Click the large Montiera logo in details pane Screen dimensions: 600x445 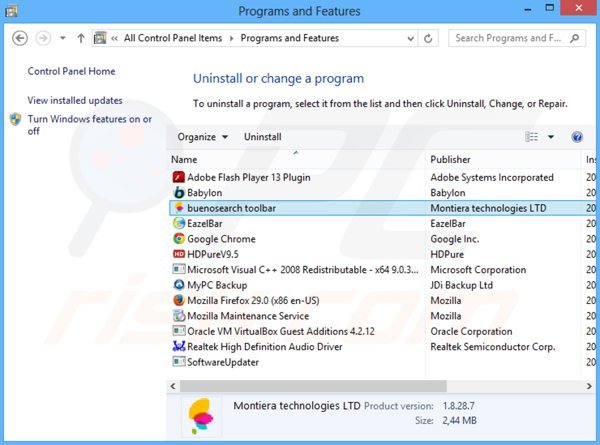[x=201, y=416]
